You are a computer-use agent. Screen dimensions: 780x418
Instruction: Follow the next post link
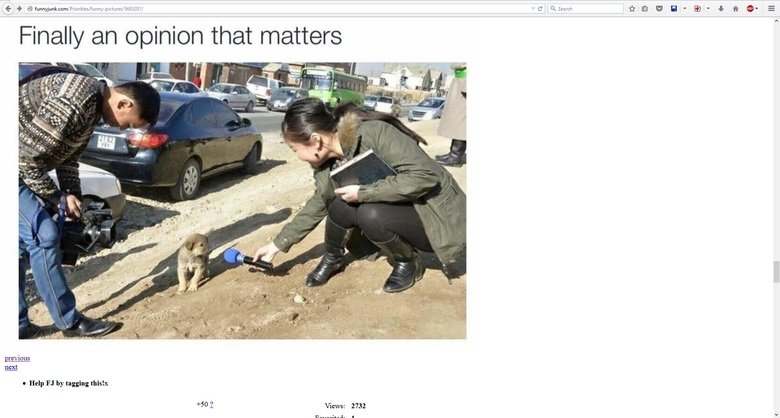pos(11,367)
